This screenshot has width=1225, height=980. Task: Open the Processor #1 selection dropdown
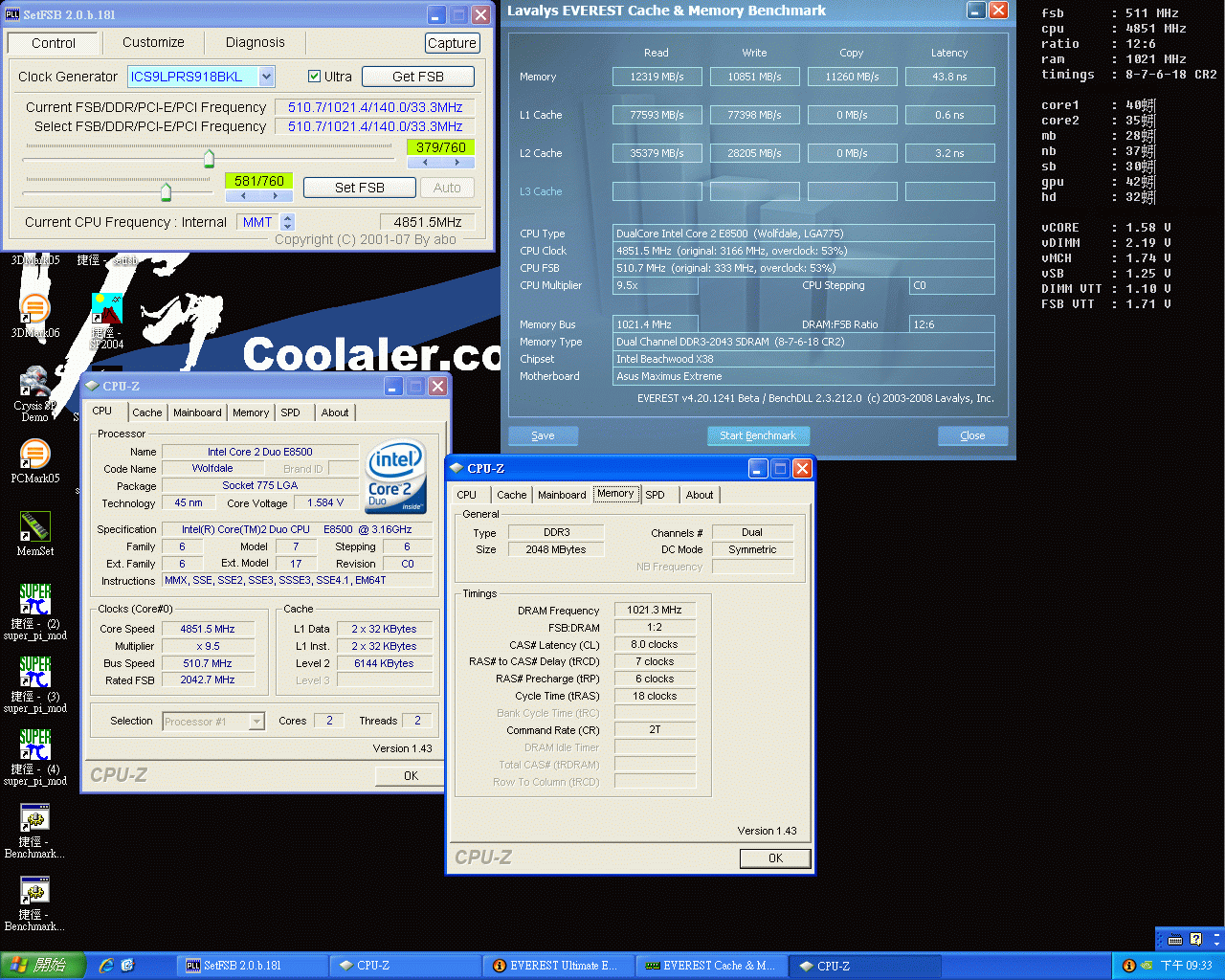pos(256,722)
